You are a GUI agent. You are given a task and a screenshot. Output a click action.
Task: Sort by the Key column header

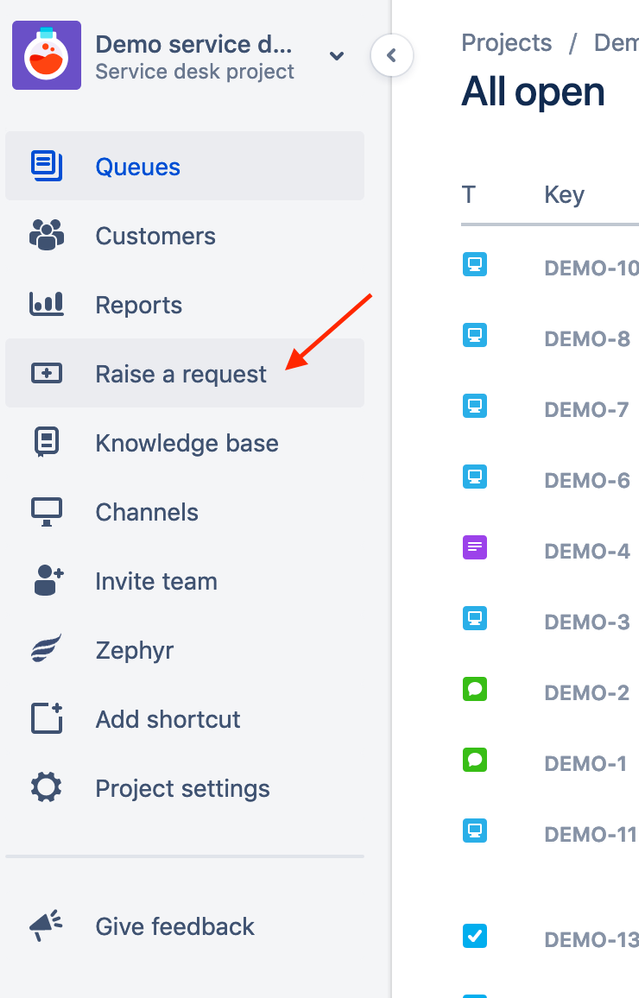(x=564, y=195)
